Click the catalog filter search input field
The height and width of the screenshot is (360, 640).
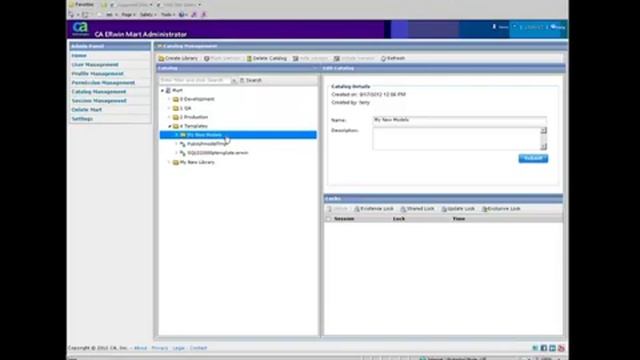pos(195,80)
